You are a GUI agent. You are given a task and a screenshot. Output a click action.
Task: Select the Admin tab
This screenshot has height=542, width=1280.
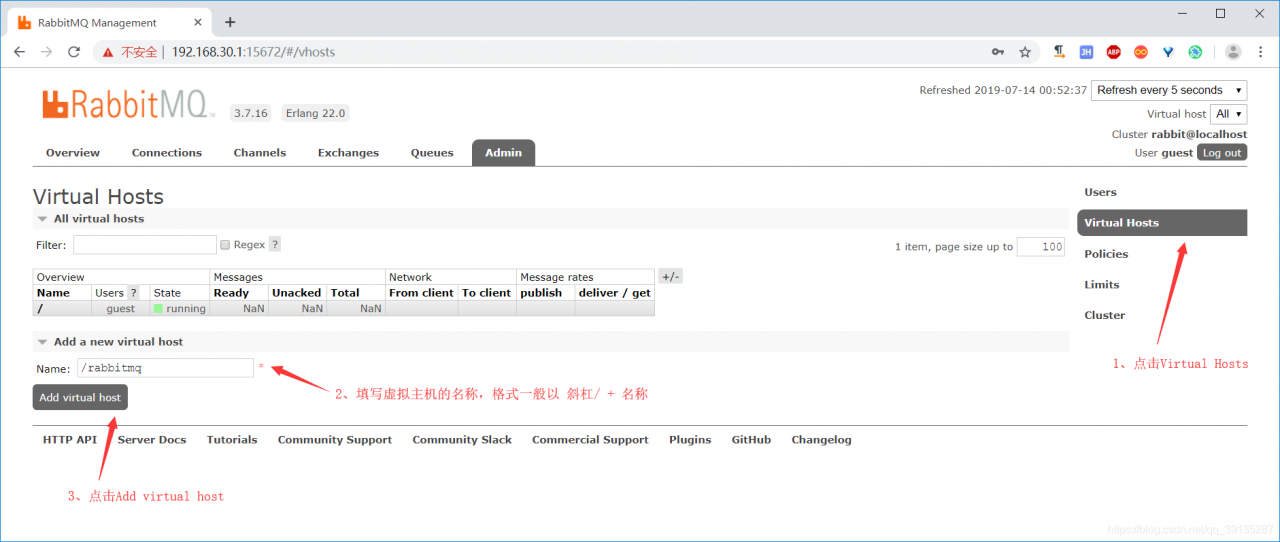tap(503, 153)
